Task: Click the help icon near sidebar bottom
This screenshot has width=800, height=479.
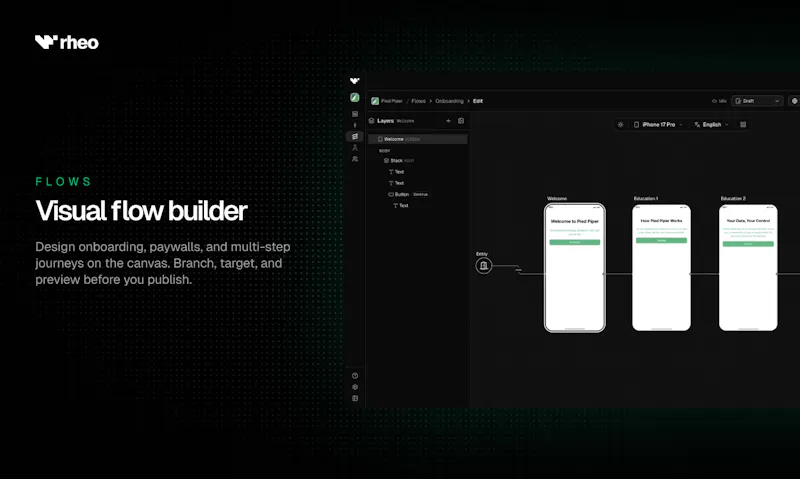Action: pos(355,376)
